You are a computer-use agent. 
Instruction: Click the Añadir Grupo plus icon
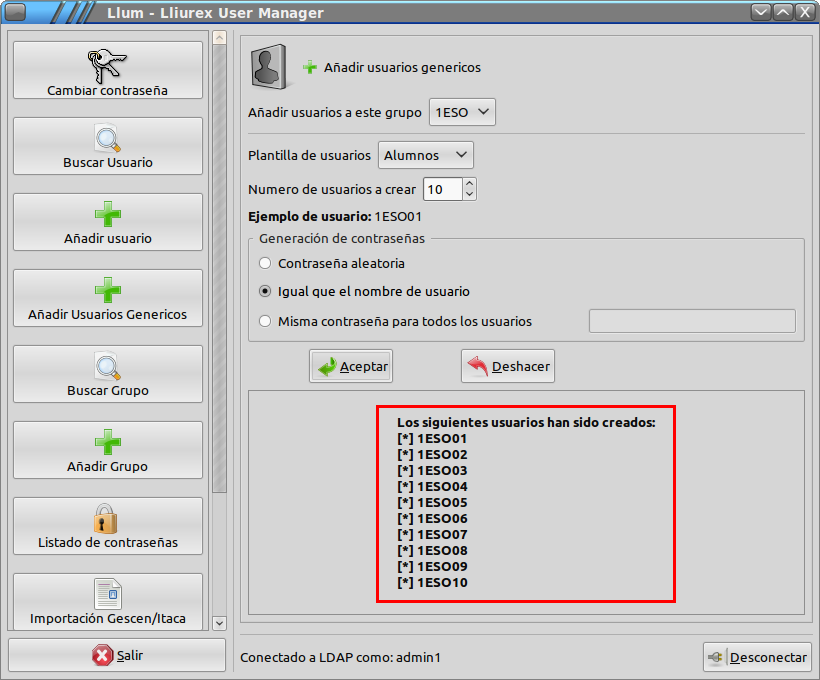107,443
